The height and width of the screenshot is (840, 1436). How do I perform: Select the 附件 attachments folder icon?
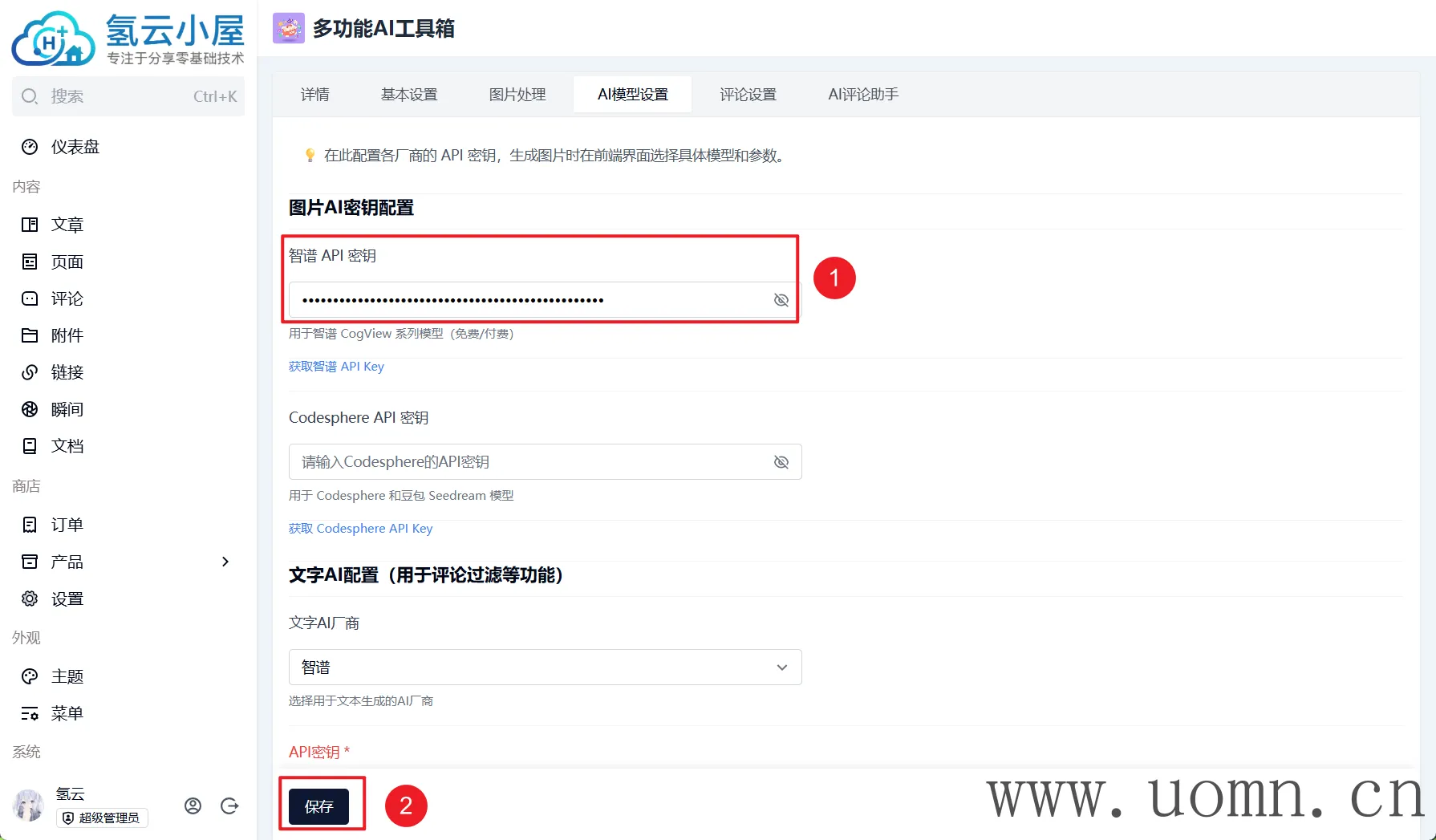coord(30,335)
